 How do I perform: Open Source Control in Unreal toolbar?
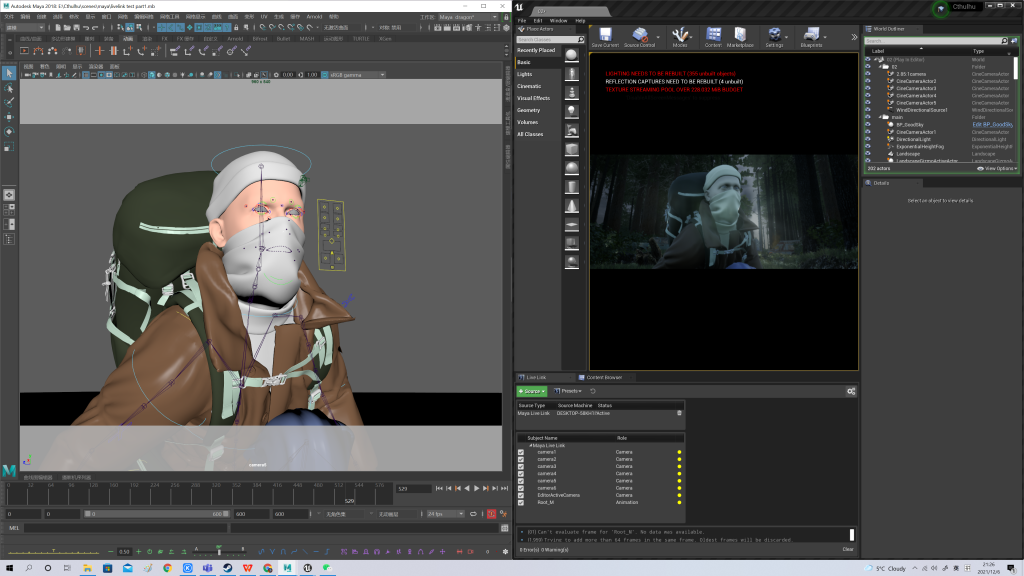[639, 37]
